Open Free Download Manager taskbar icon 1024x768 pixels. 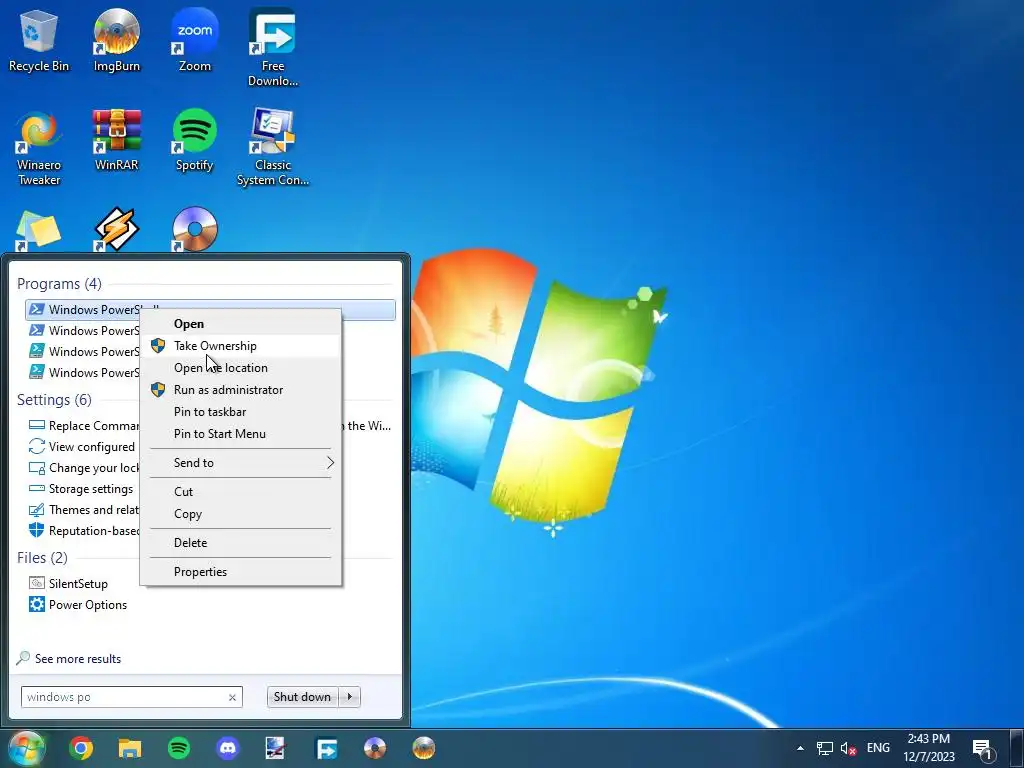327,748
